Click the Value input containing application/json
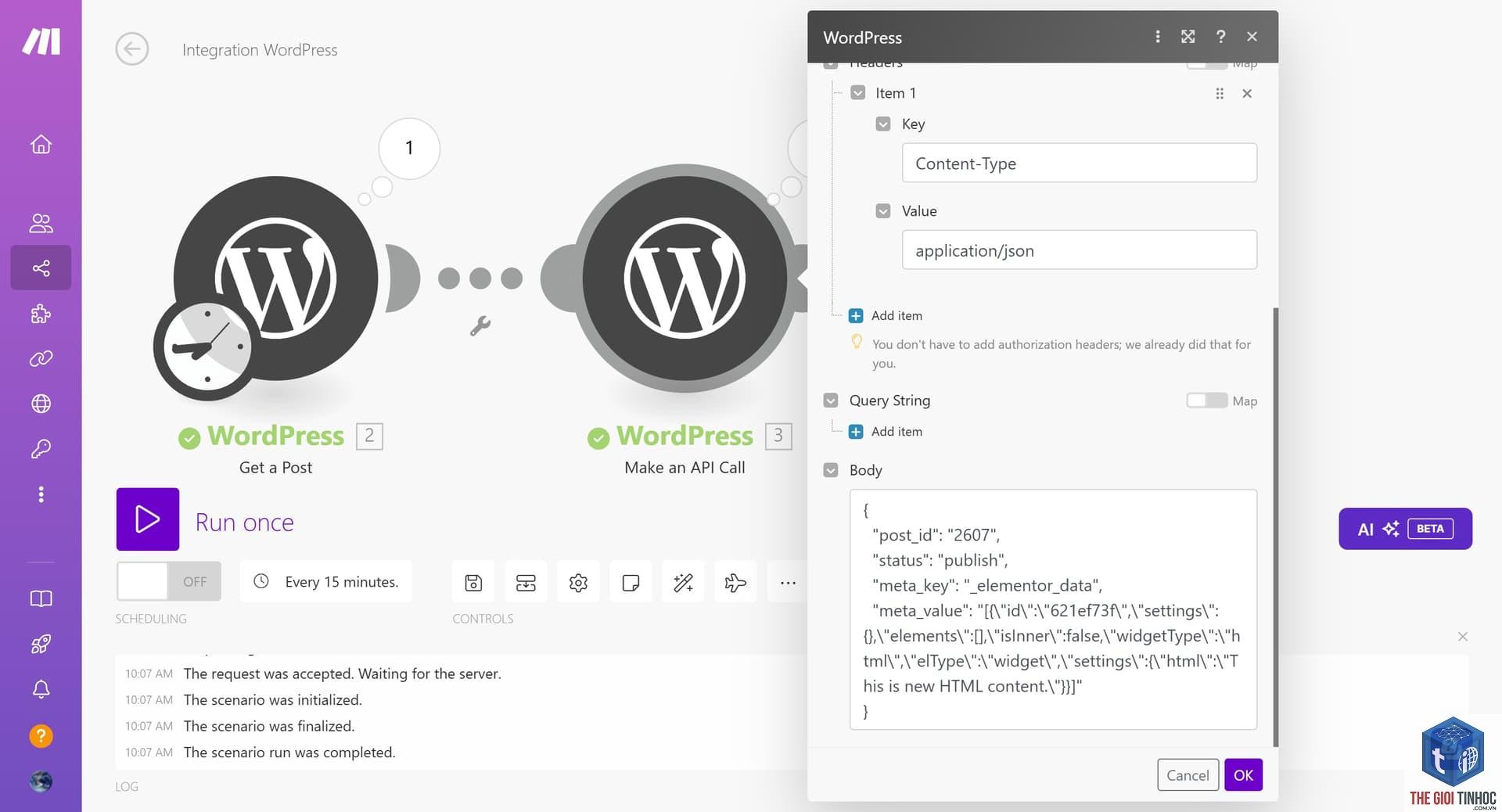 click(1079, 250)
